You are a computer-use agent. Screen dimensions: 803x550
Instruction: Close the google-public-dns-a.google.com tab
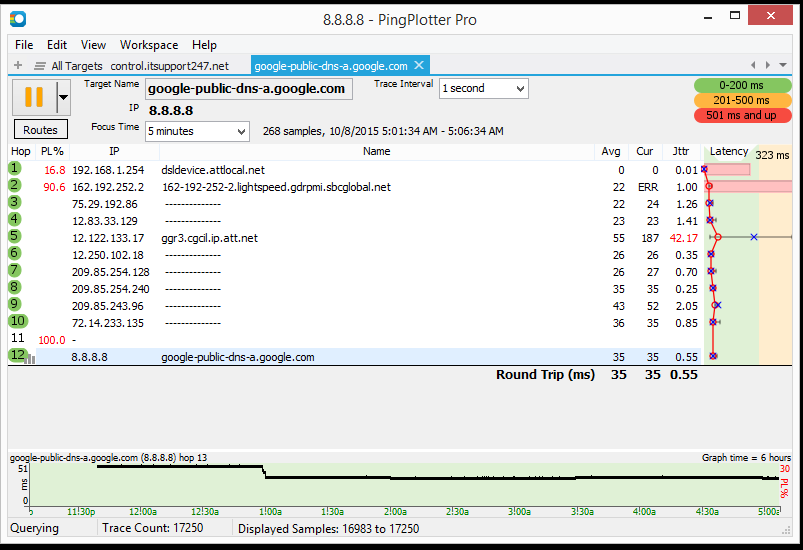point(419,66)
